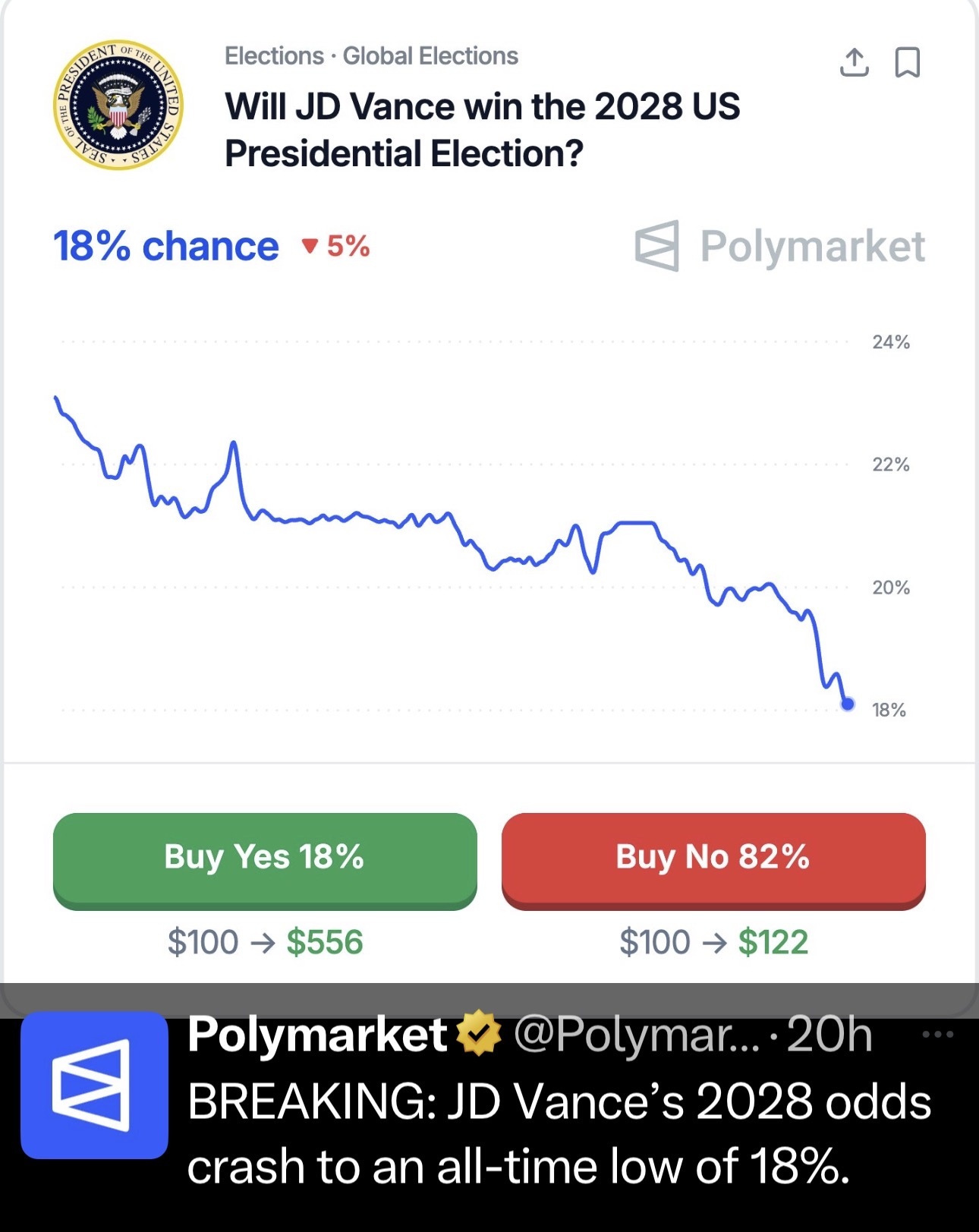979x1232 pixels.
Task: Open the Global Elections category
Action: (x=430, y=56)
